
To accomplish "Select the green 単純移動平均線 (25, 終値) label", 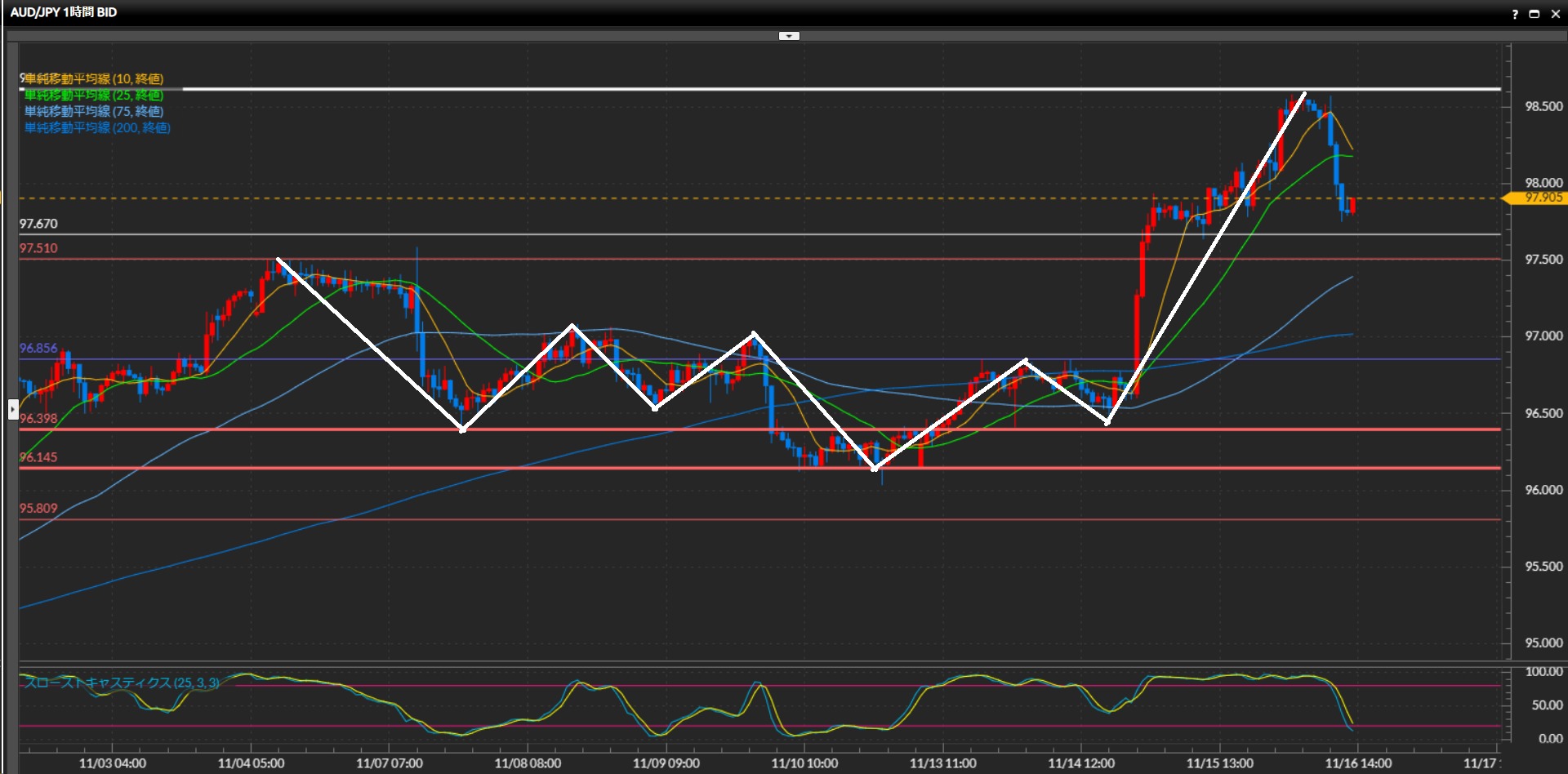I will click(x=94, y=96).
